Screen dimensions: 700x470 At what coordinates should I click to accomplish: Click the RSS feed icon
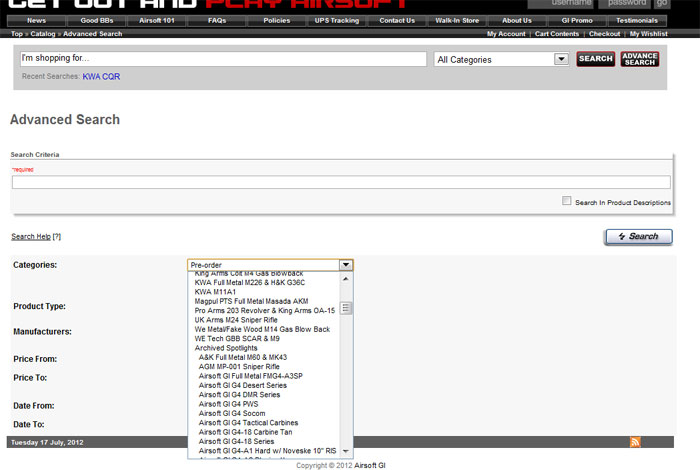[x=635, y=442]
